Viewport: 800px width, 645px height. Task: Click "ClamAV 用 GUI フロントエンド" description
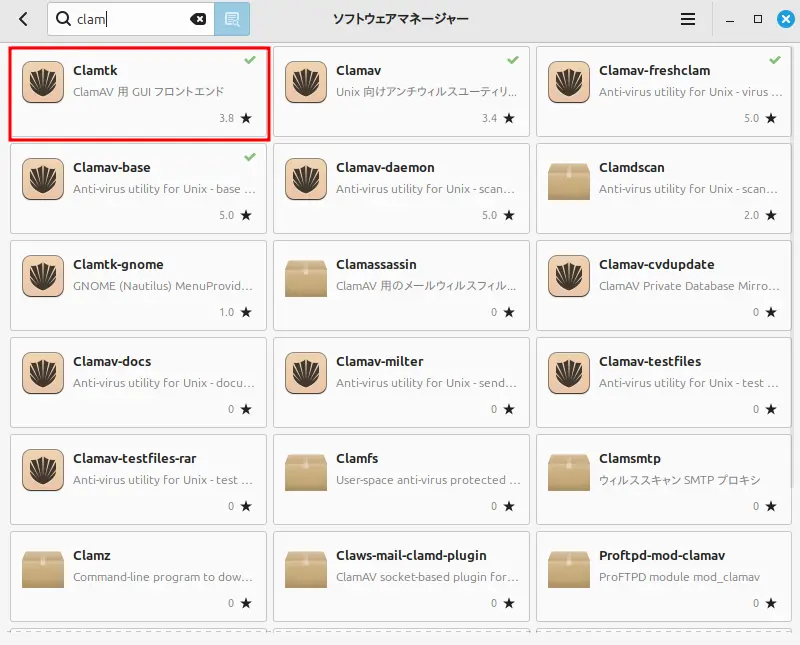(148, 92)
